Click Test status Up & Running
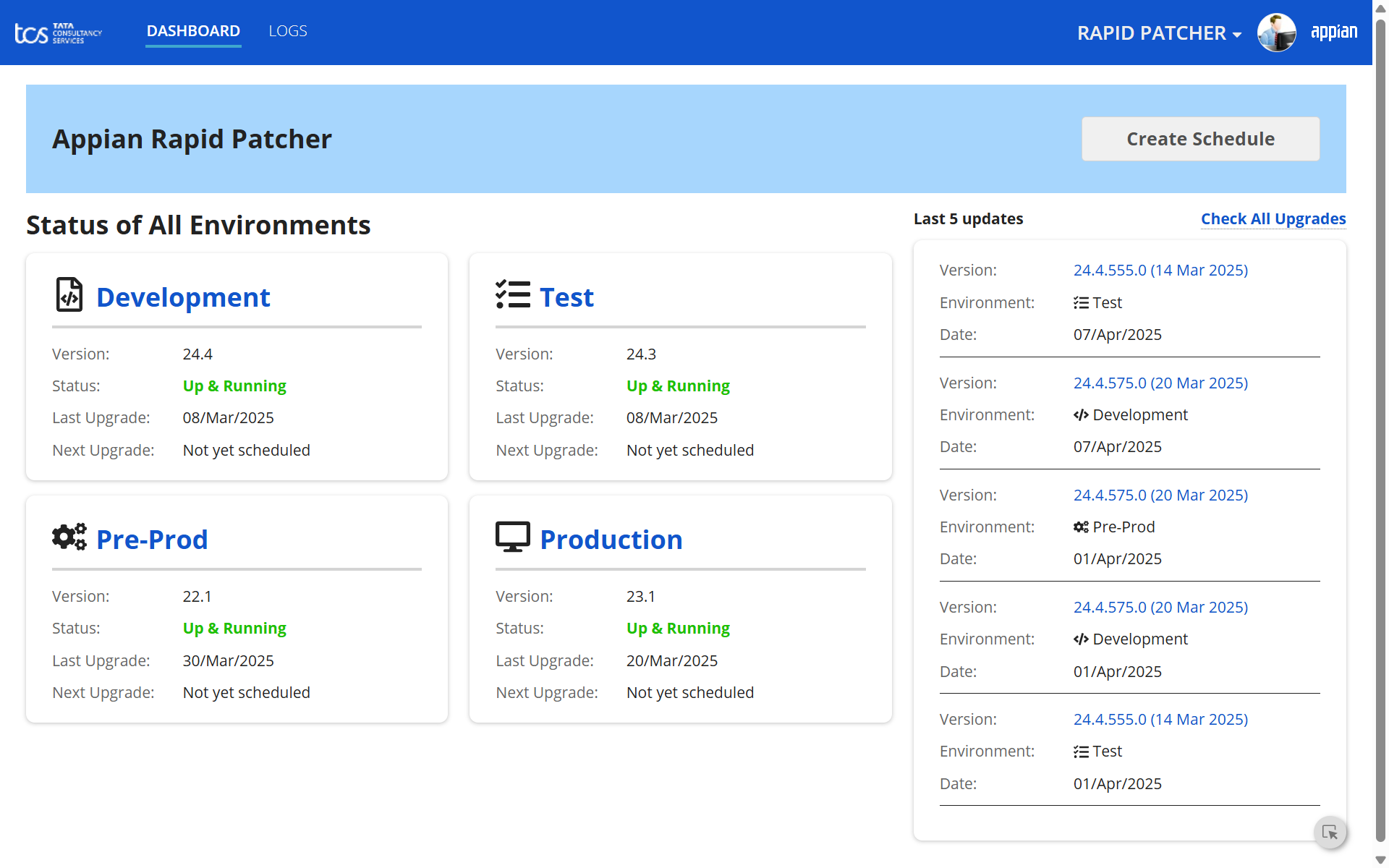This screenshot has width=1389, height=868. tap(678, 386)
